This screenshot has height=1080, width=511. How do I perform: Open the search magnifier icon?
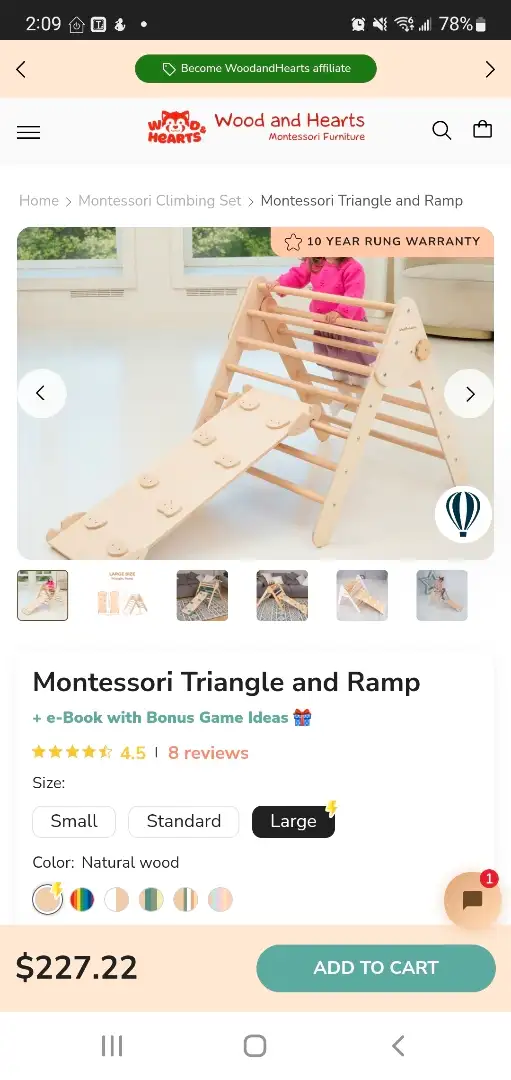click(x=441, y=130)
